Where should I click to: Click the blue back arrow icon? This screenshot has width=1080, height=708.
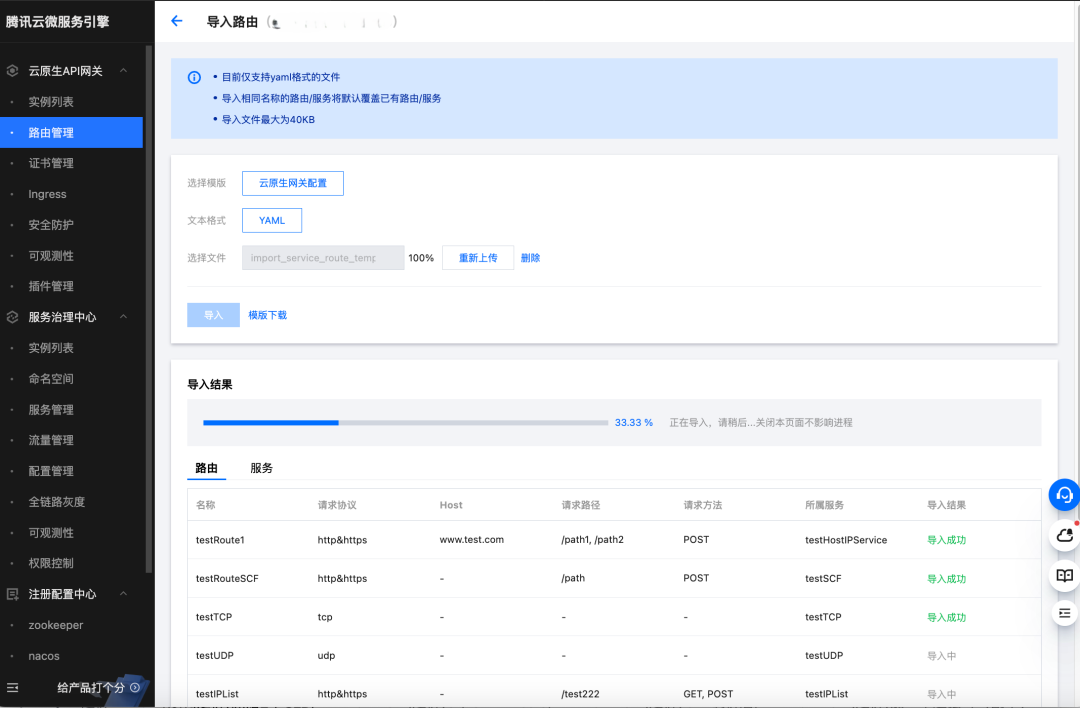(176, 21)
